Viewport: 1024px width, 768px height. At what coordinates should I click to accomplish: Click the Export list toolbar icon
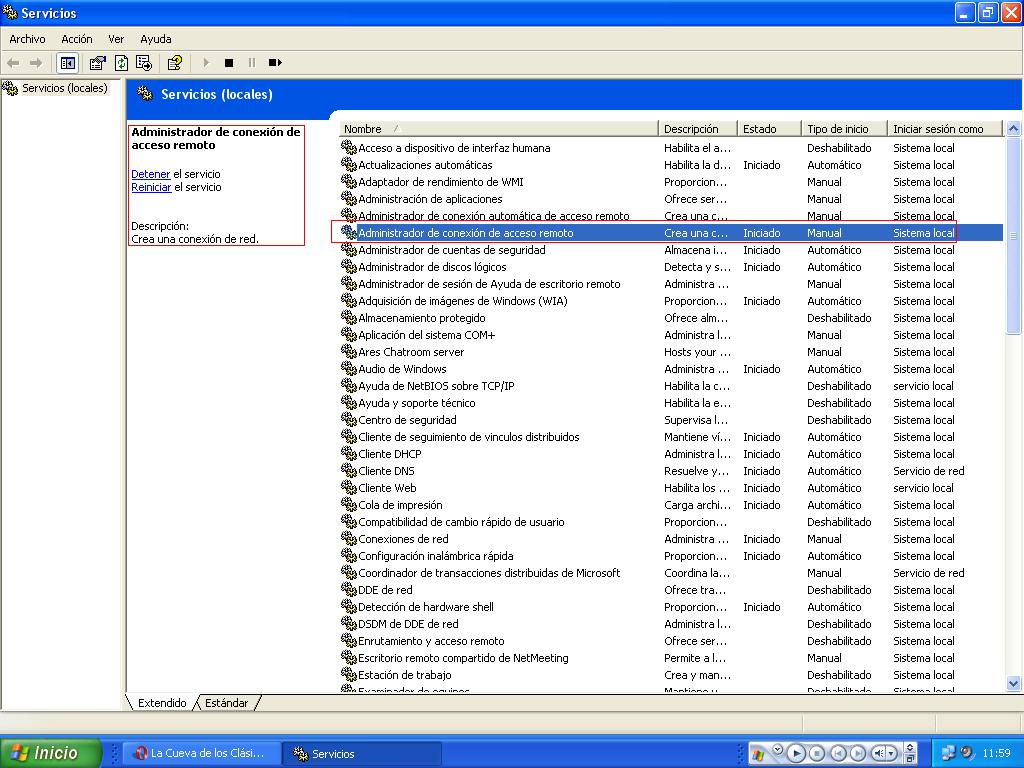[x=144, y=63]
